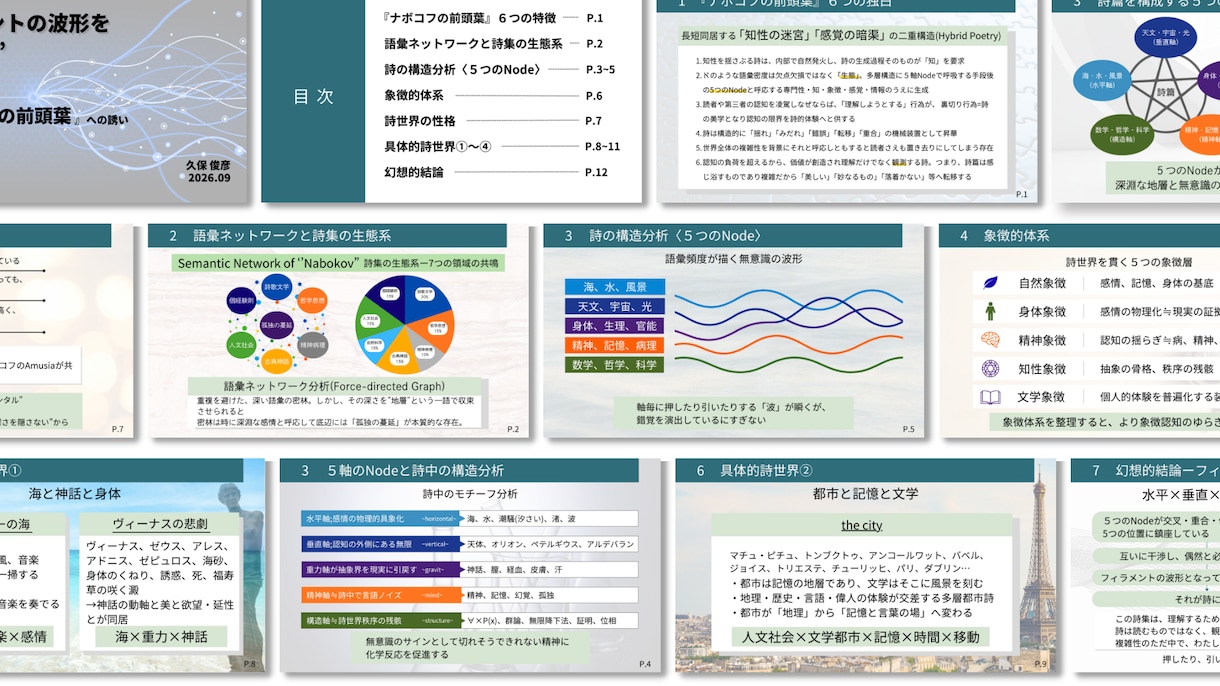Click the red 孤独の墓誌 node in network graph
The width and height of the screenshot is (1220, 686).
276,325
